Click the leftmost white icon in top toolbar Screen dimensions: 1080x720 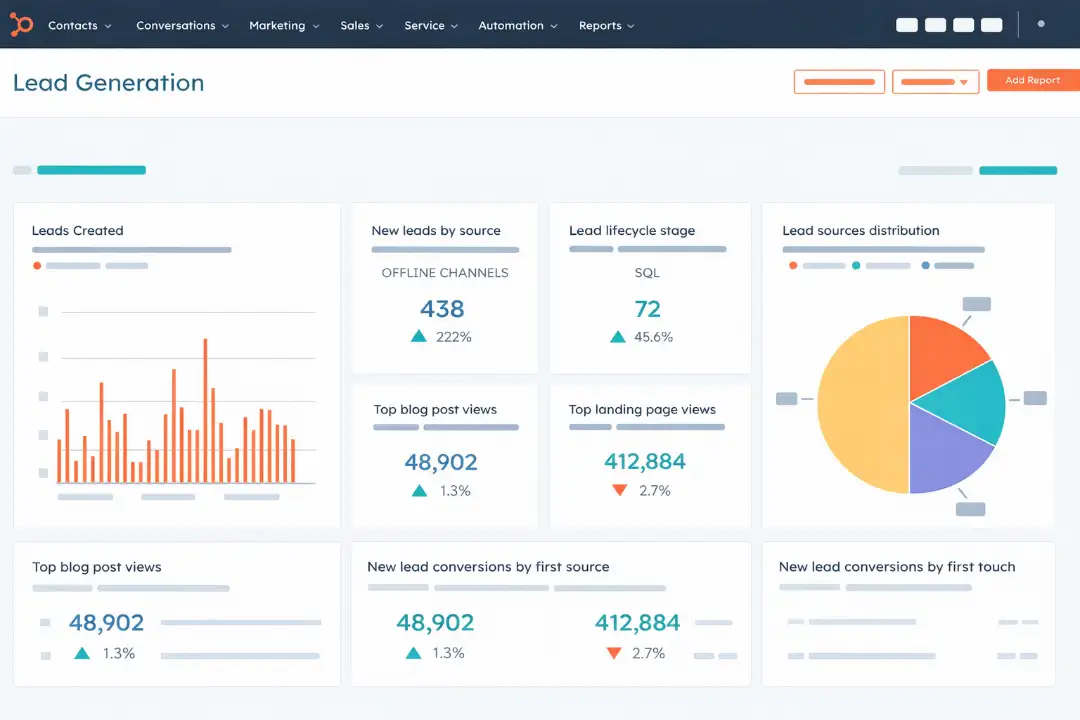pyautogui.click(x=906, y=24)
